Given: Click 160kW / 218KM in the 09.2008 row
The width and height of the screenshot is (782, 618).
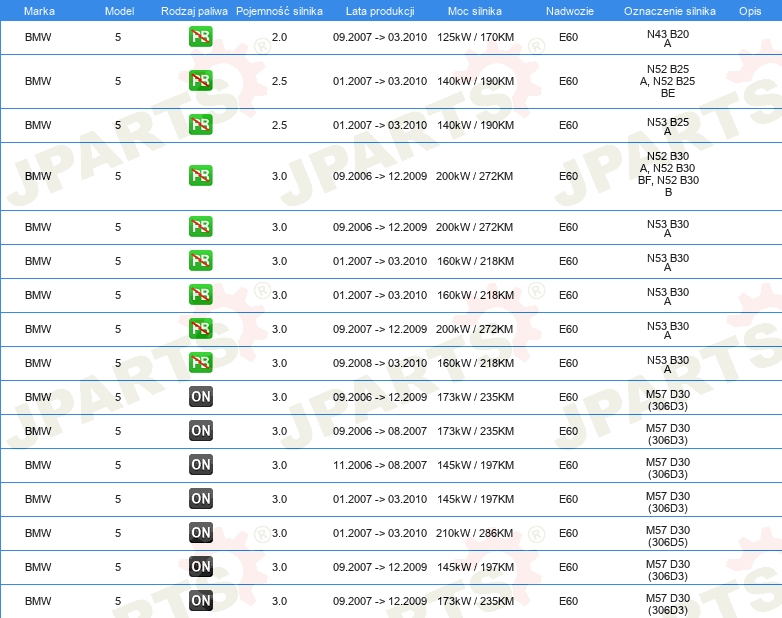Looking at the screenshot, I should click(475, 363).
